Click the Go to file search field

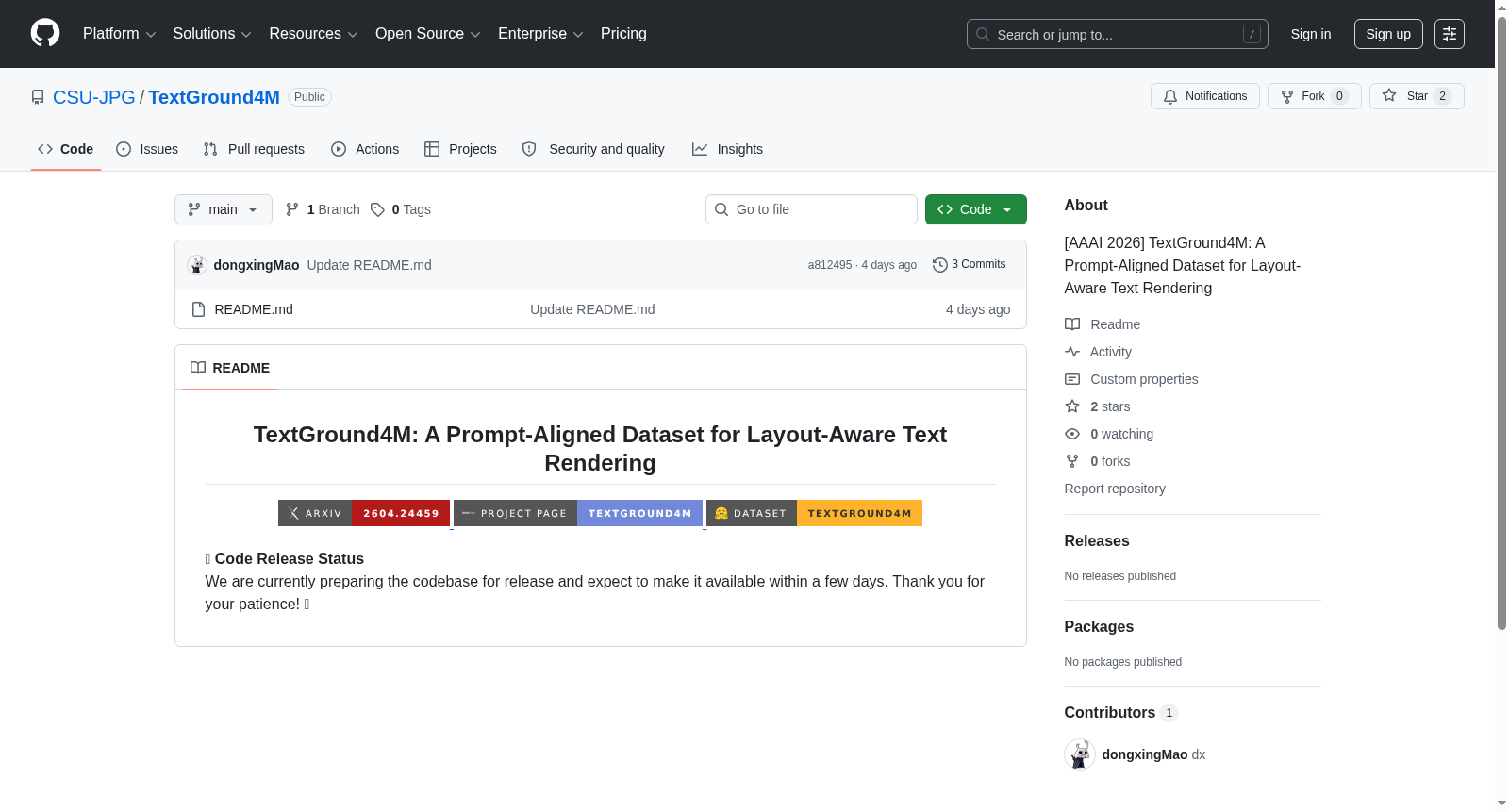tap(811, 209)
